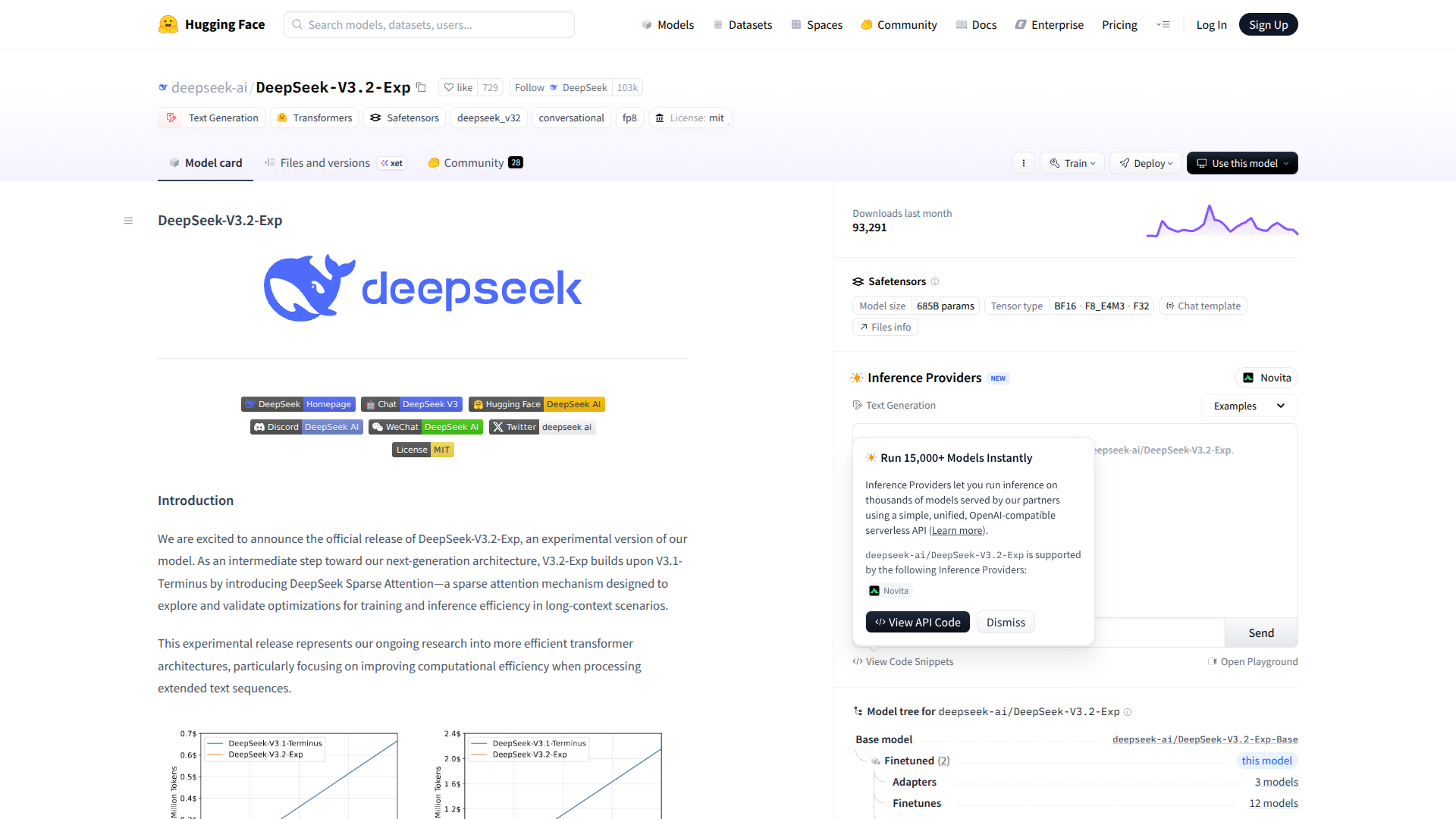Open the Community tab
Image resolution: width=1456 pixels, height=819 pixels.
pos(473,162)
